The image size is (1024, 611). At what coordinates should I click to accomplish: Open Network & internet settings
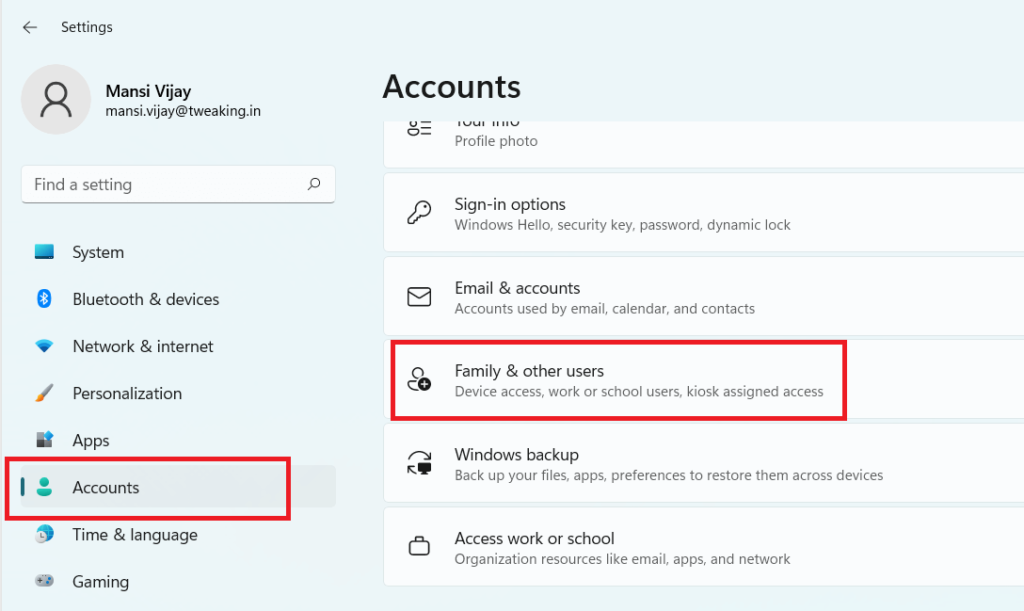click(178, 346)
